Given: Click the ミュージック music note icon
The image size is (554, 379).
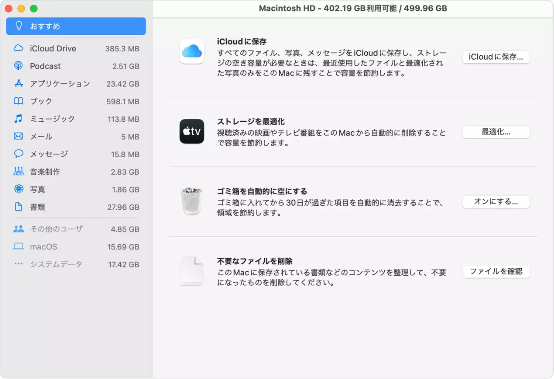Looking at the screenshot, I should pyautogui.click(x=18, y=119).
